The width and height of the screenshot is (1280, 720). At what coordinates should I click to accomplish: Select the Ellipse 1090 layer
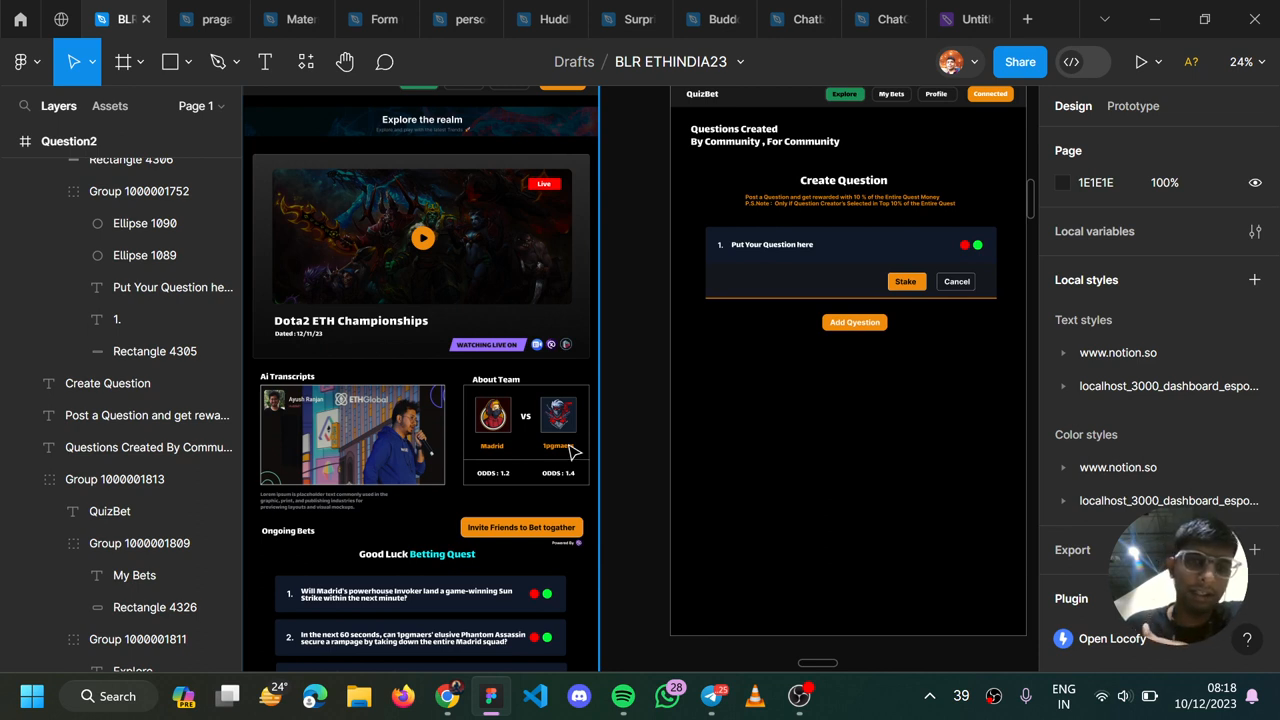[145, 223]
